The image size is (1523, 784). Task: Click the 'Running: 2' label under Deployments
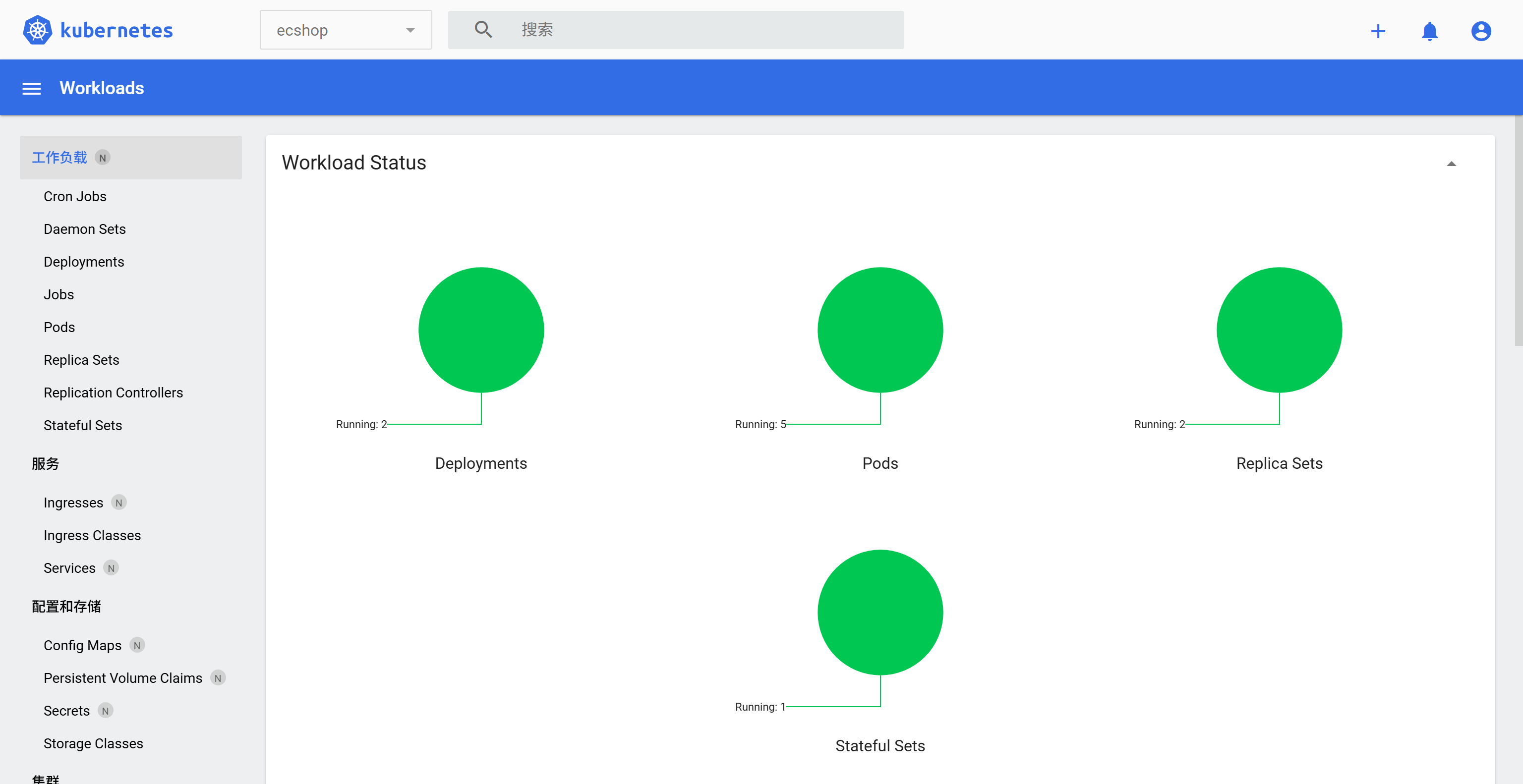[361, 425]
